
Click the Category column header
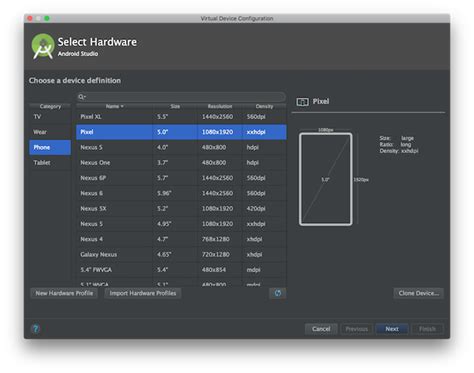coord(50,106)
